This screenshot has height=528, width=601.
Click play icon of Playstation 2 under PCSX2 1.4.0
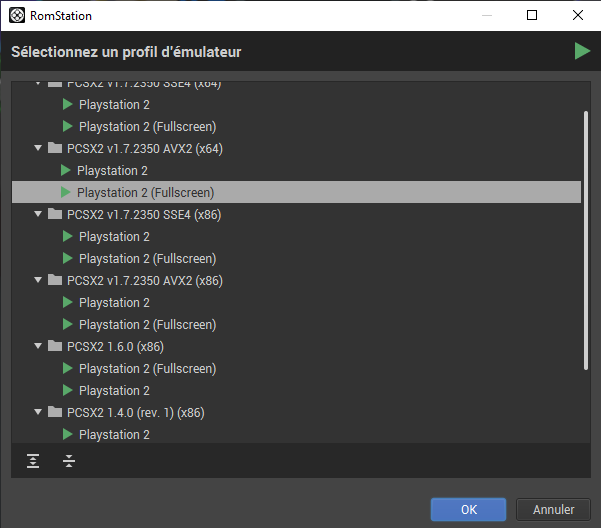pos(68,435)
